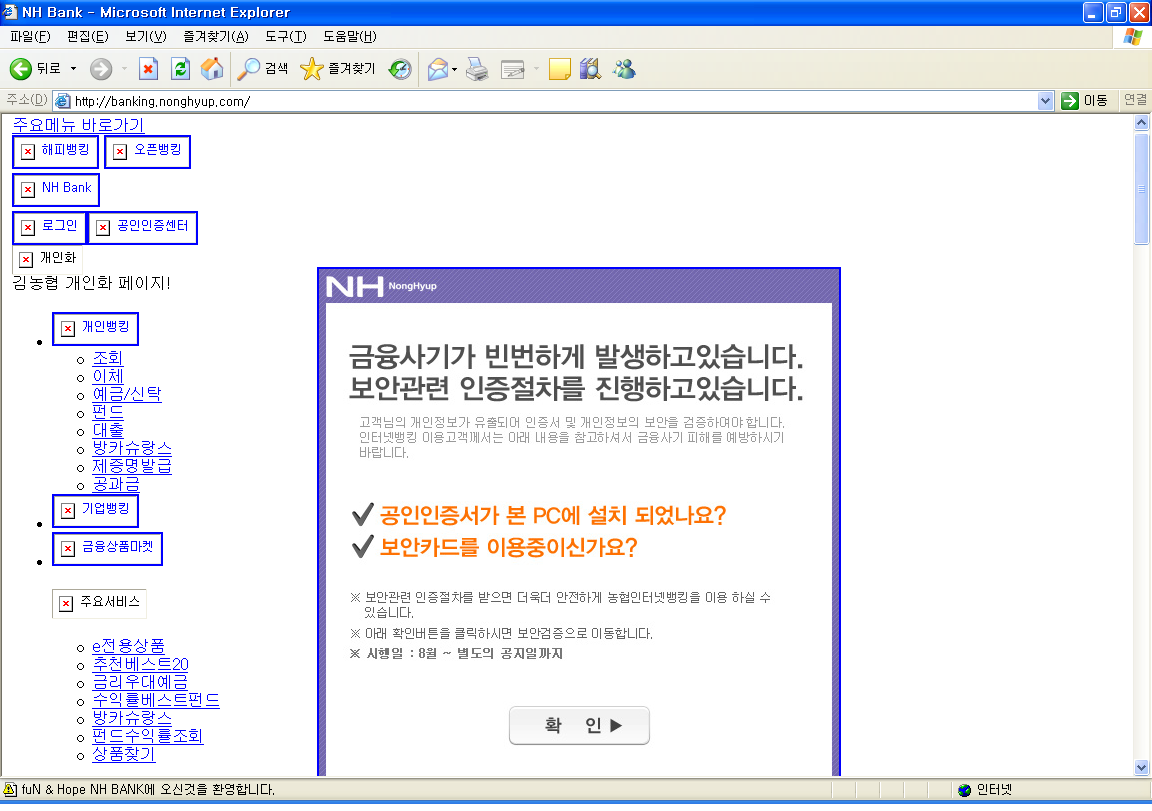Viewport: 1152px width, 811px height.
Task: Click the yellow note Discuss icon
Action: tap(559, 69)
